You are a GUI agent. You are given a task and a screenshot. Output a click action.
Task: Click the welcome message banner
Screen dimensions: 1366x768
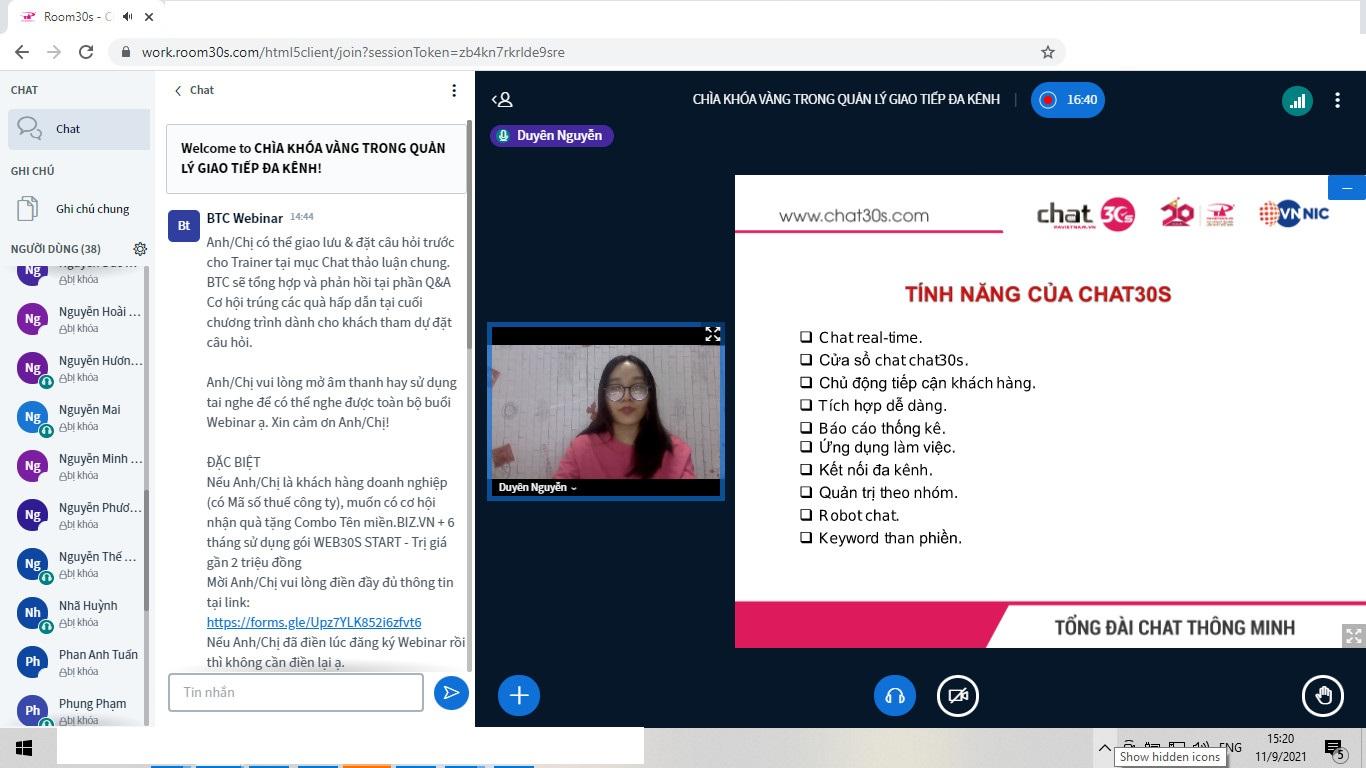coord(316,158)
